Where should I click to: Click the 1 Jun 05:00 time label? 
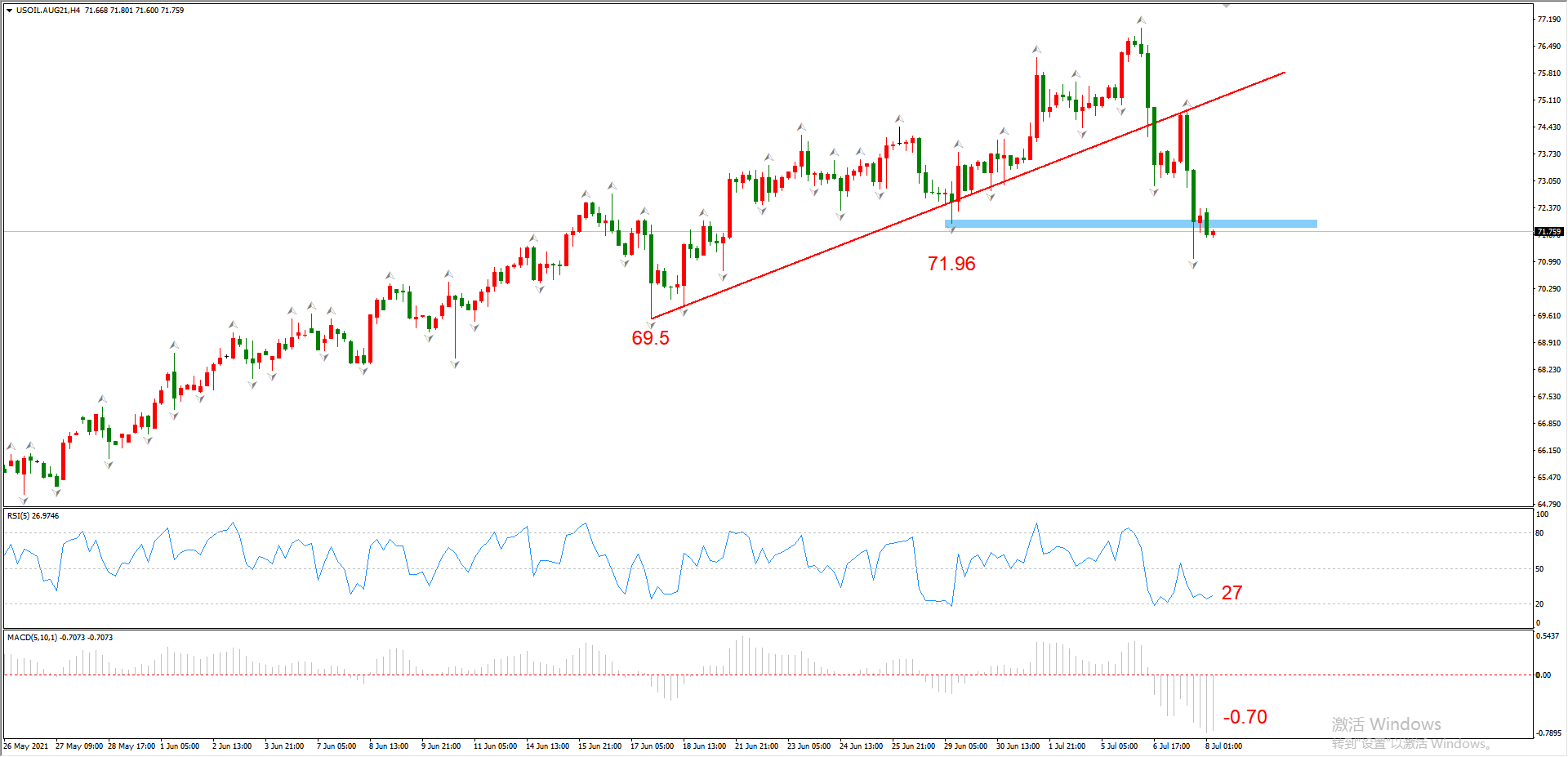click(x=180, y=746)
